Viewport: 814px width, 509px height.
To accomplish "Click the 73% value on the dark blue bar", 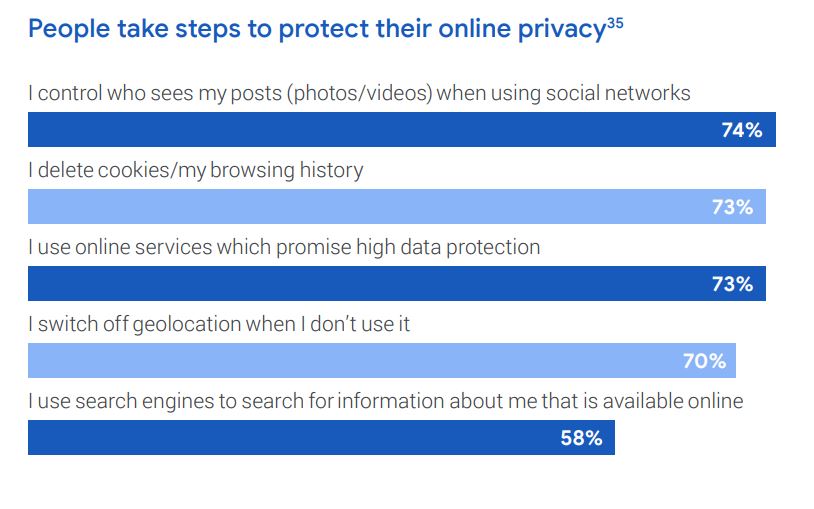I will pos(732,284).
